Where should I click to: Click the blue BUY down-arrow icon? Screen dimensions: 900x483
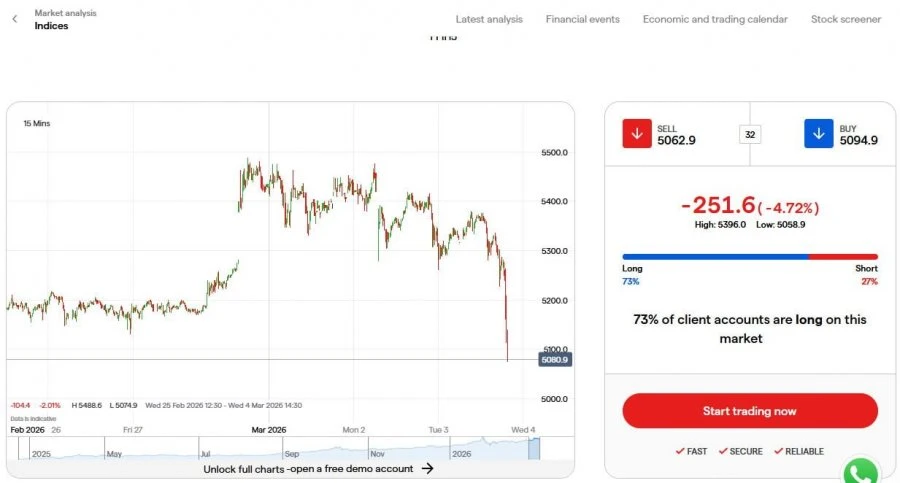coord(818,133)
